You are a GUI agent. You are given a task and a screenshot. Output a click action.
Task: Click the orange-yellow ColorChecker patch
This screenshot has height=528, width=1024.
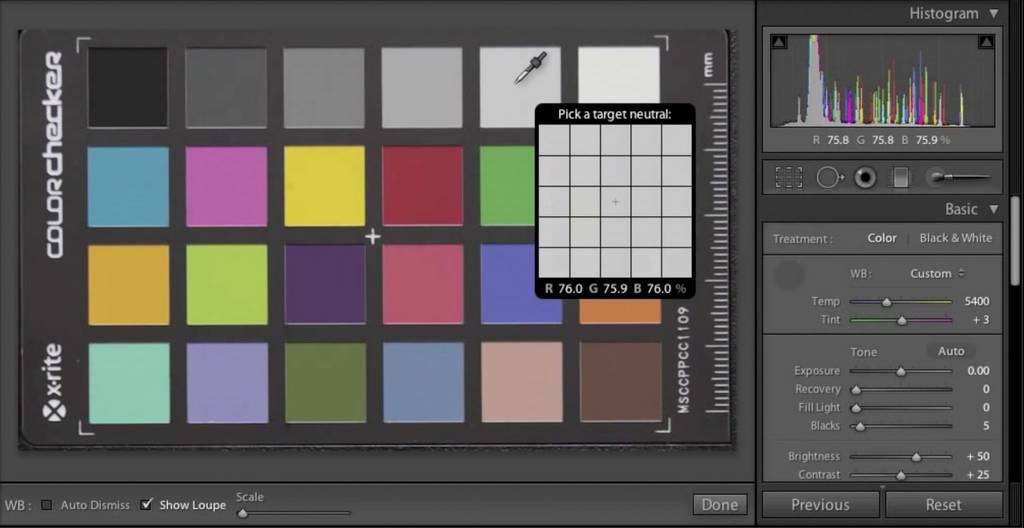(x=128, y=285)
